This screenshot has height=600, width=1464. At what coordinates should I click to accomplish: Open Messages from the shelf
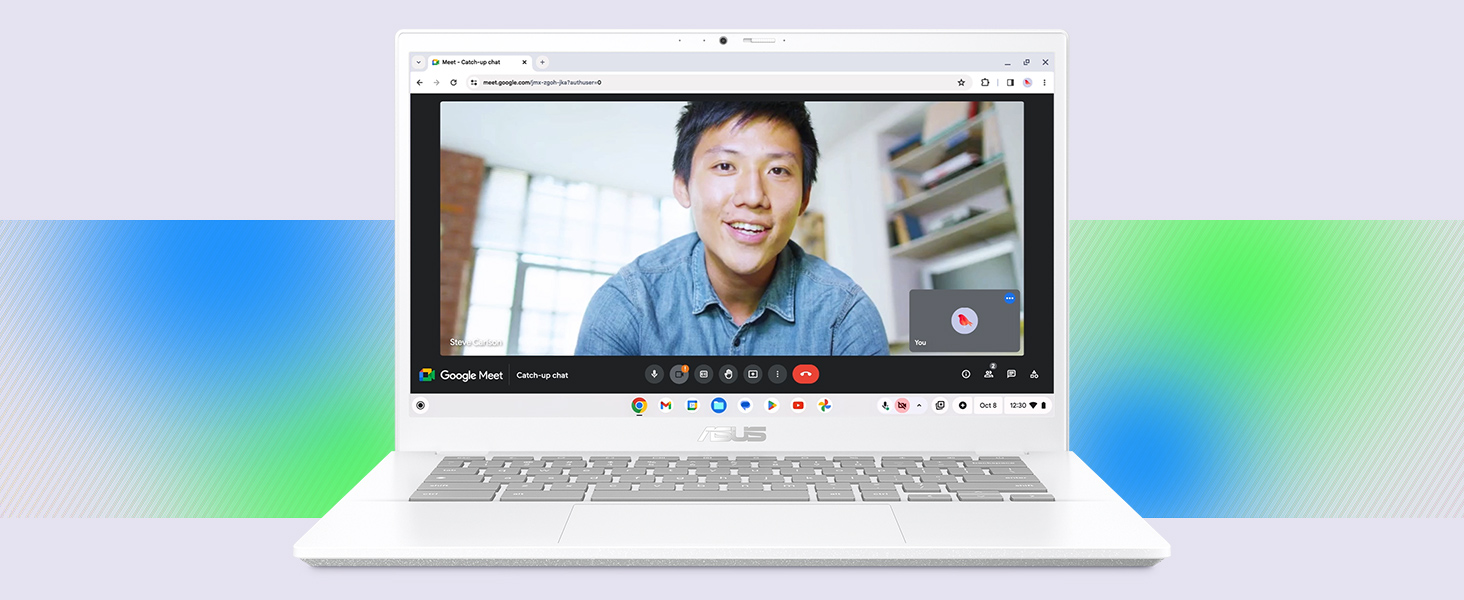[x=745, y=405]
